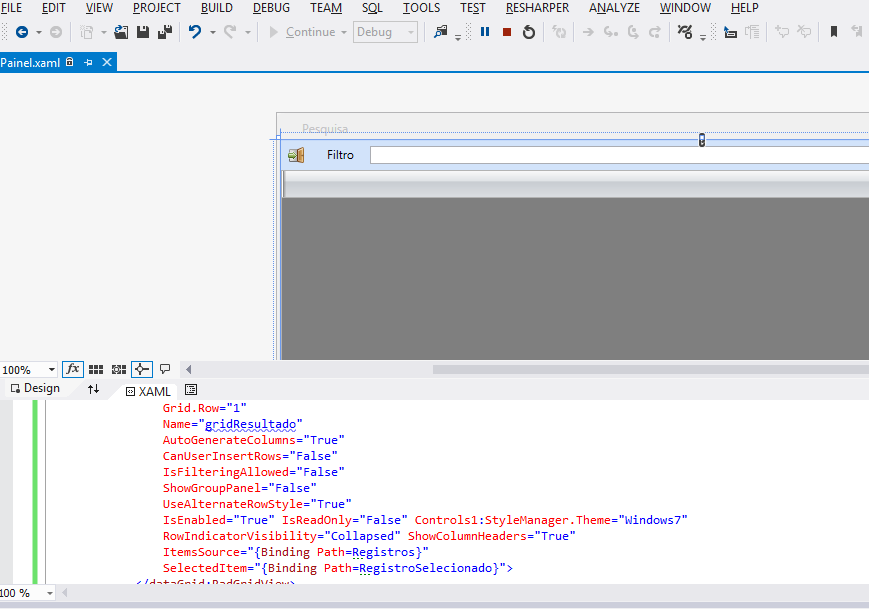Open the ANALYZE menu
The width and height of the screenshot is (869, 609).
[x=614, y=8]
